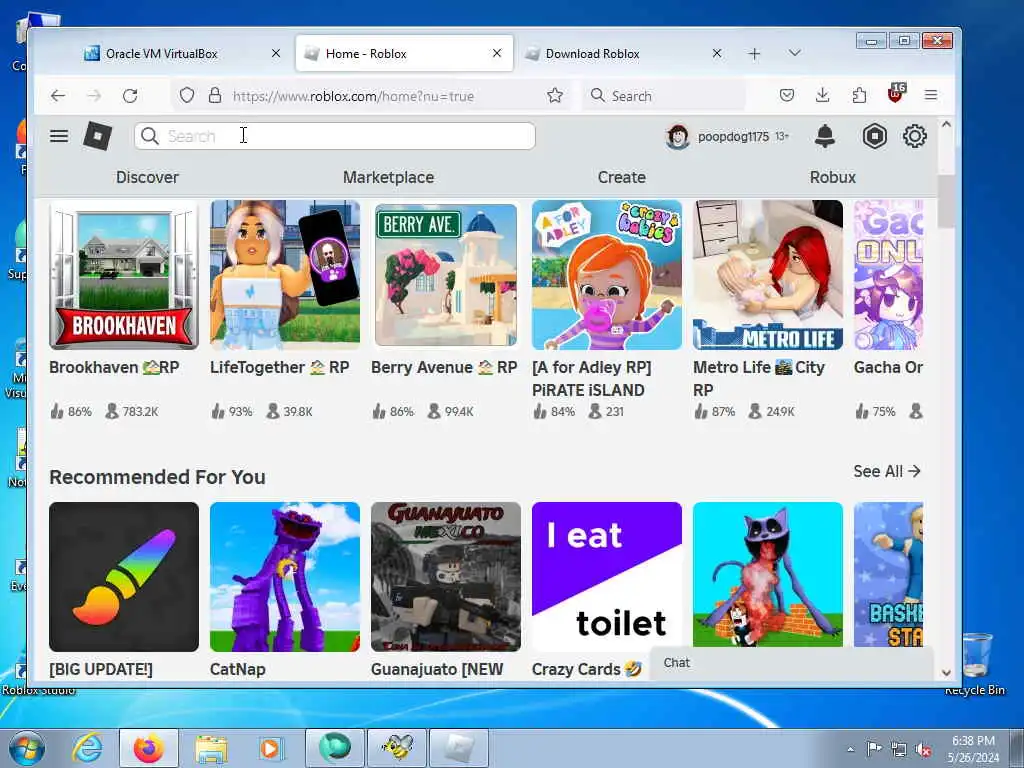Open the Marketplace navigation item
1024x768 pixels.
point(389,177)
